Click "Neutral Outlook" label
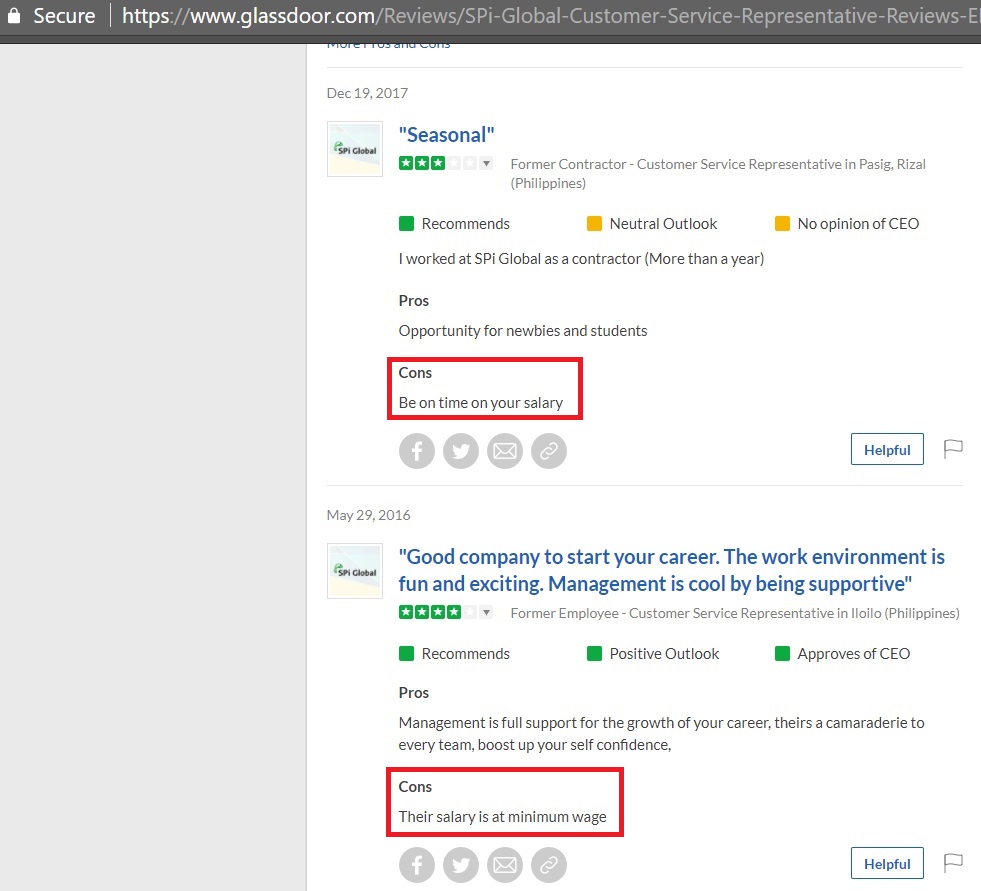This screenshot has width=981, height=891. click(663, 224)
